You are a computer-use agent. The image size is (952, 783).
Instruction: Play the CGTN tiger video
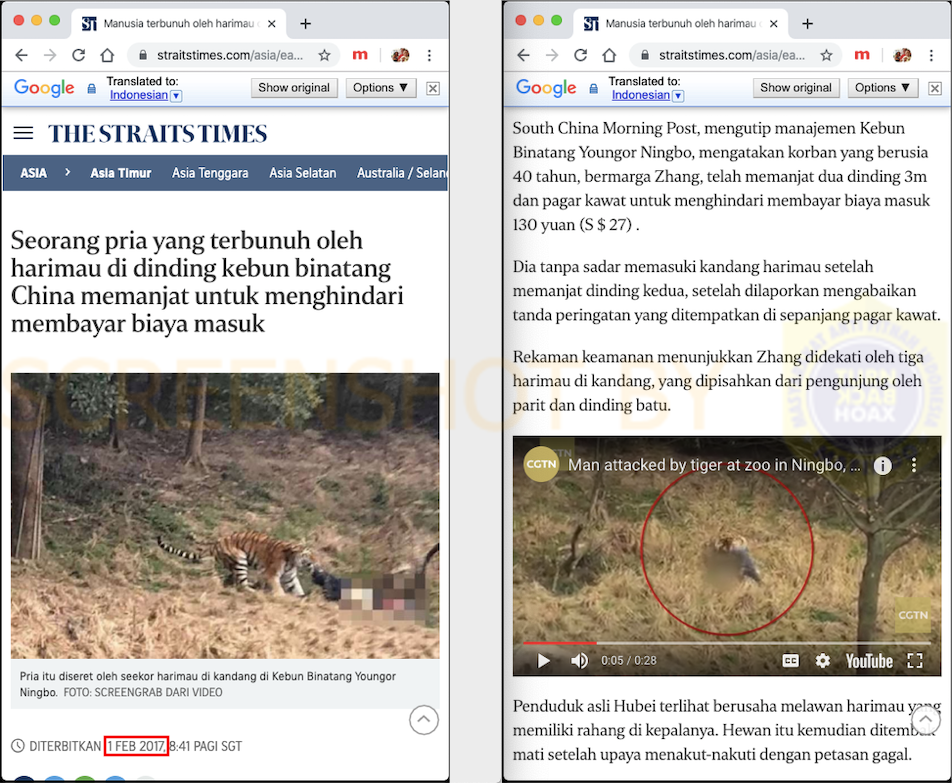tap(543, 660)
